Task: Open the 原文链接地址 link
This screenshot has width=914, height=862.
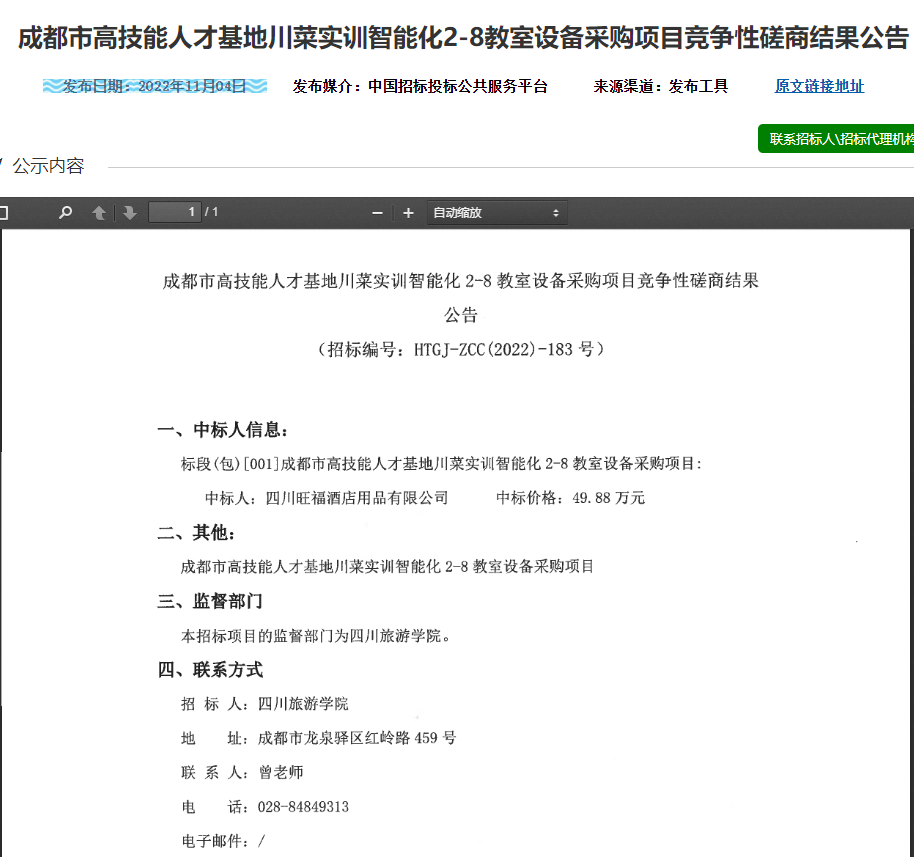Action: pos(819,86)
